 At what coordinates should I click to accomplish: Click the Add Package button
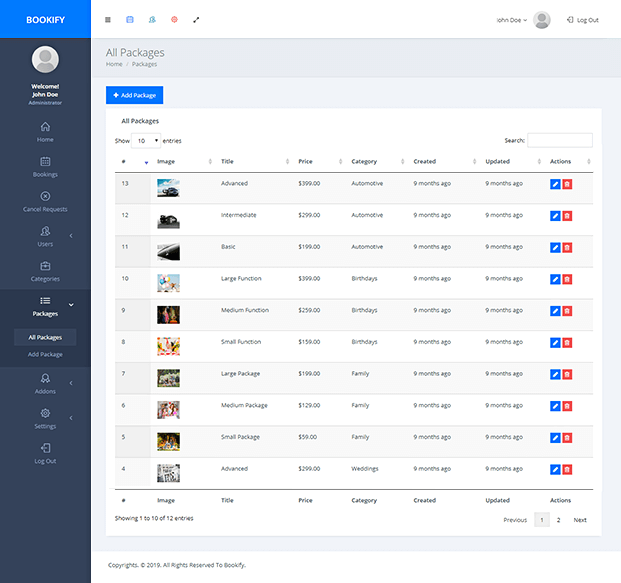[134, 95]
